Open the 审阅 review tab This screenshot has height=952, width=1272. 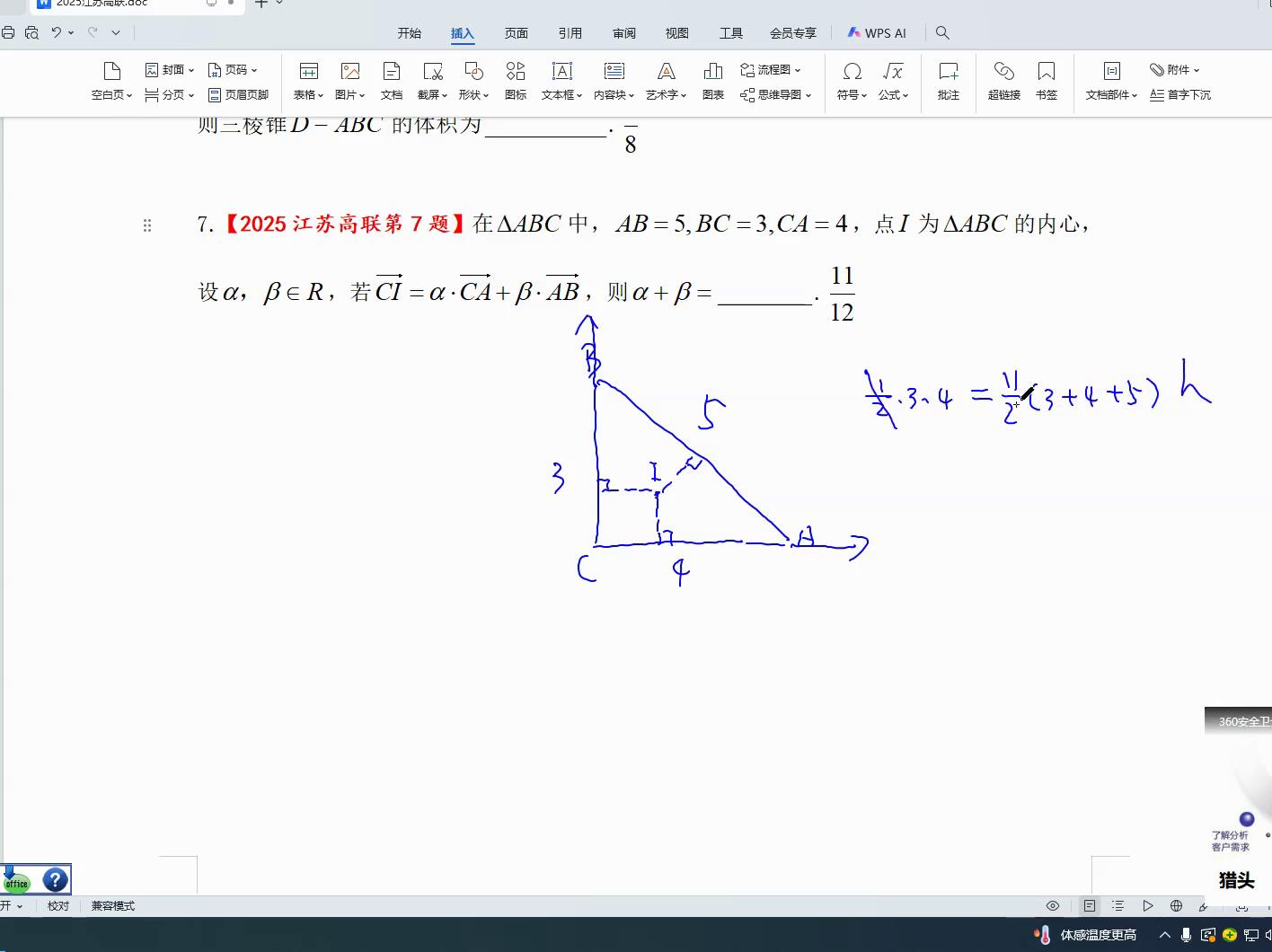pos(624,33)
